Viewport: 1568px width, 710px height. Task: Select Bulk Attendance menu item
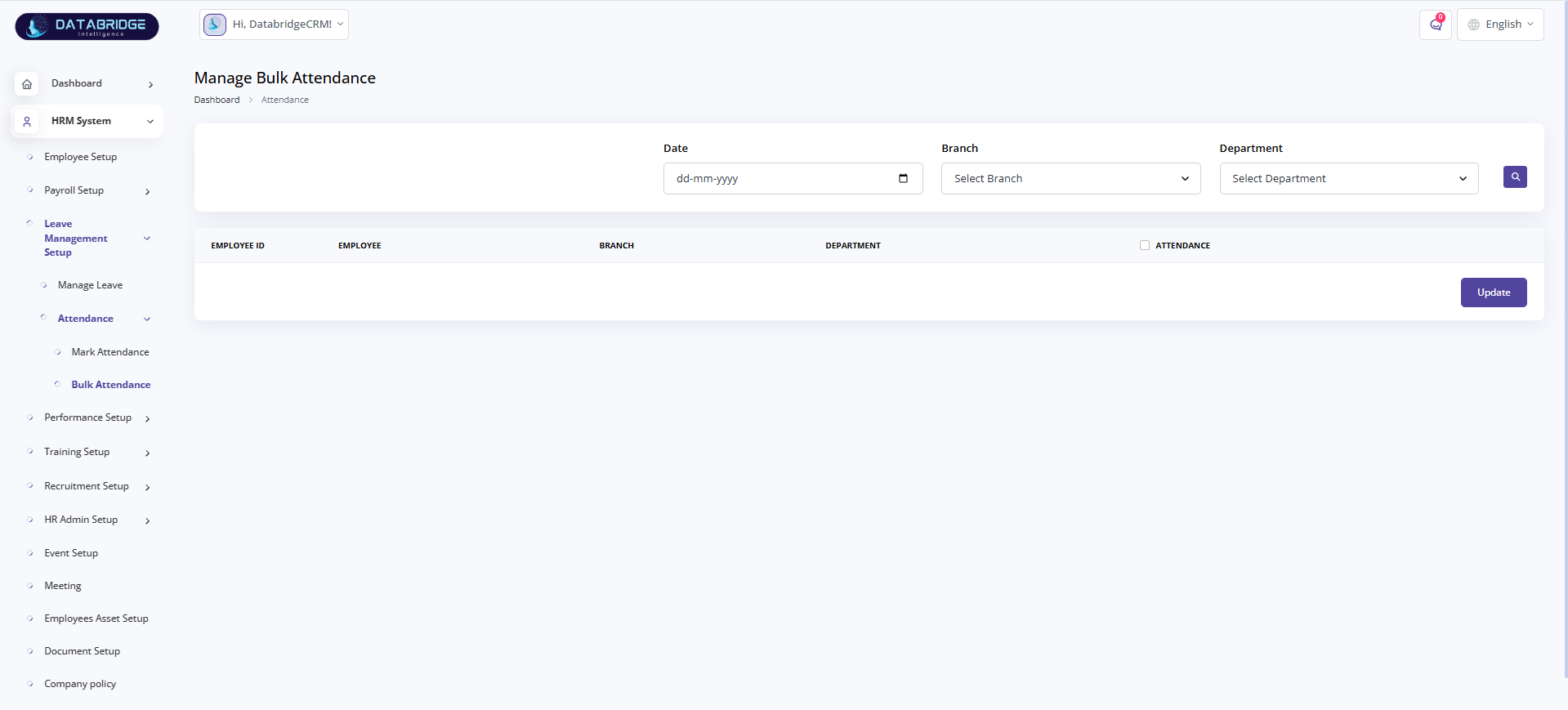click(x=111, y=385)
